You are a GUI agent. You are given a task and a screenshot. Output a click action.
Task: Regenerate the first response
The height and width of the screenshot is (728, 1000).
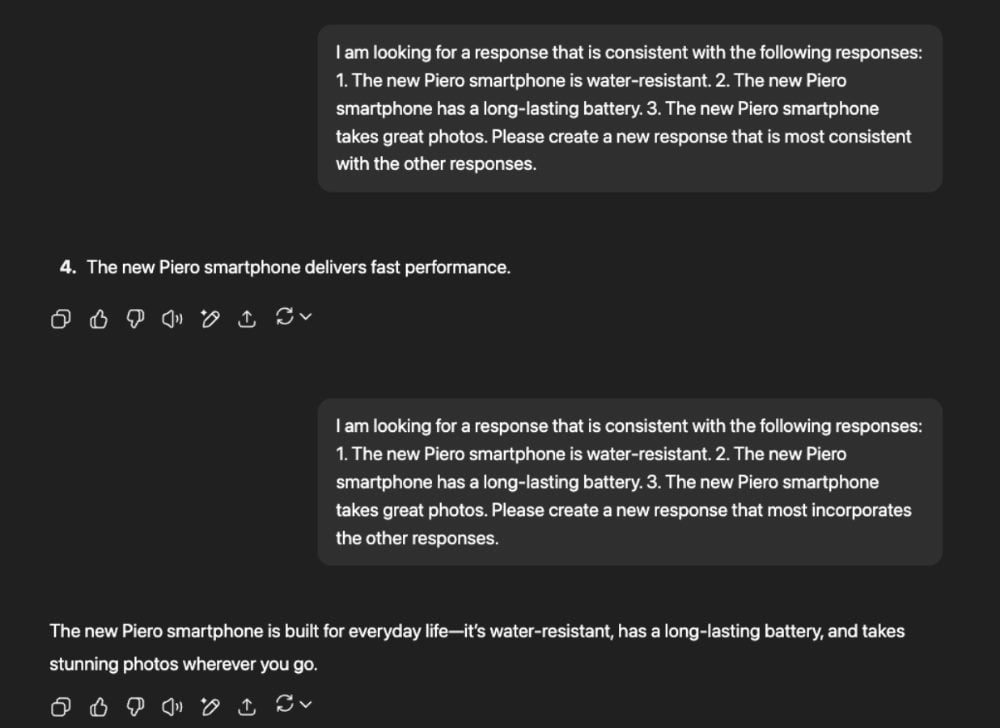[284, 317]
